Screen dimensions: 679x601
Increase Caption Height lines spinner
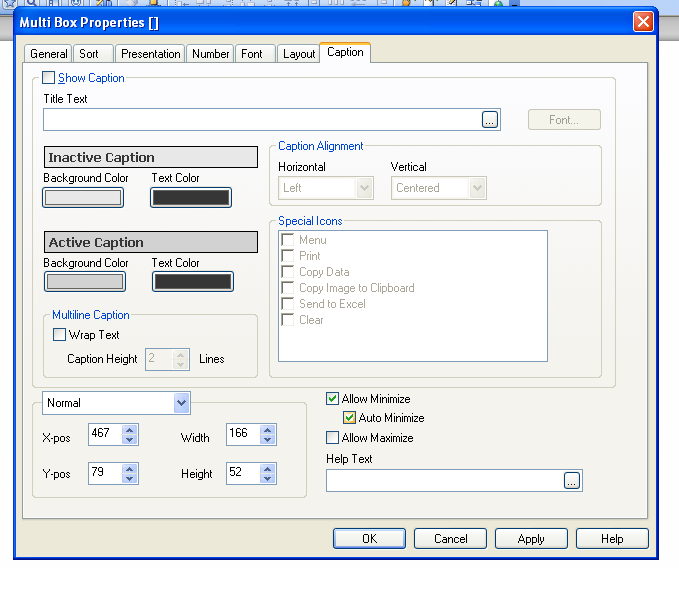pyautogui.click(x=181, y=355)
